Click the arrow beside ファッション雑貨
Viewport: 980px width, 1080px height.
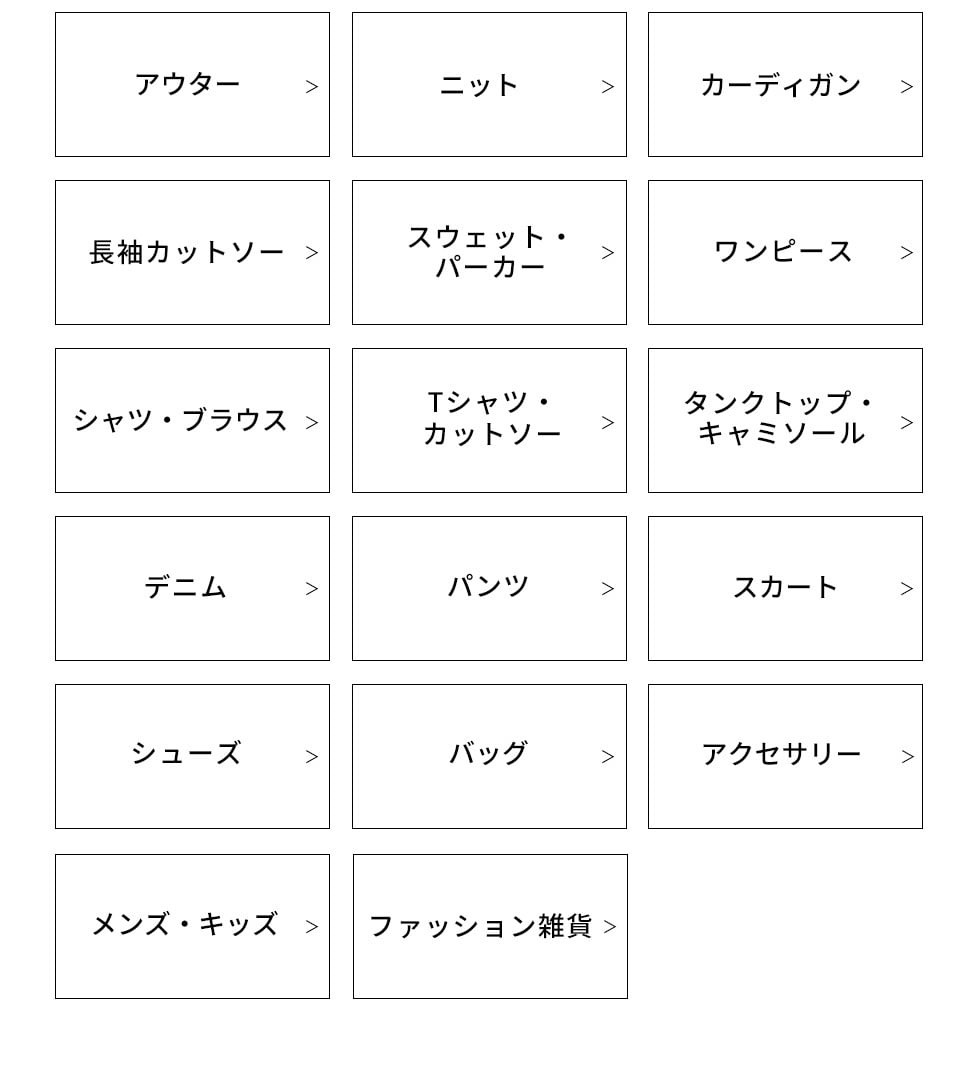click(610, 927)
